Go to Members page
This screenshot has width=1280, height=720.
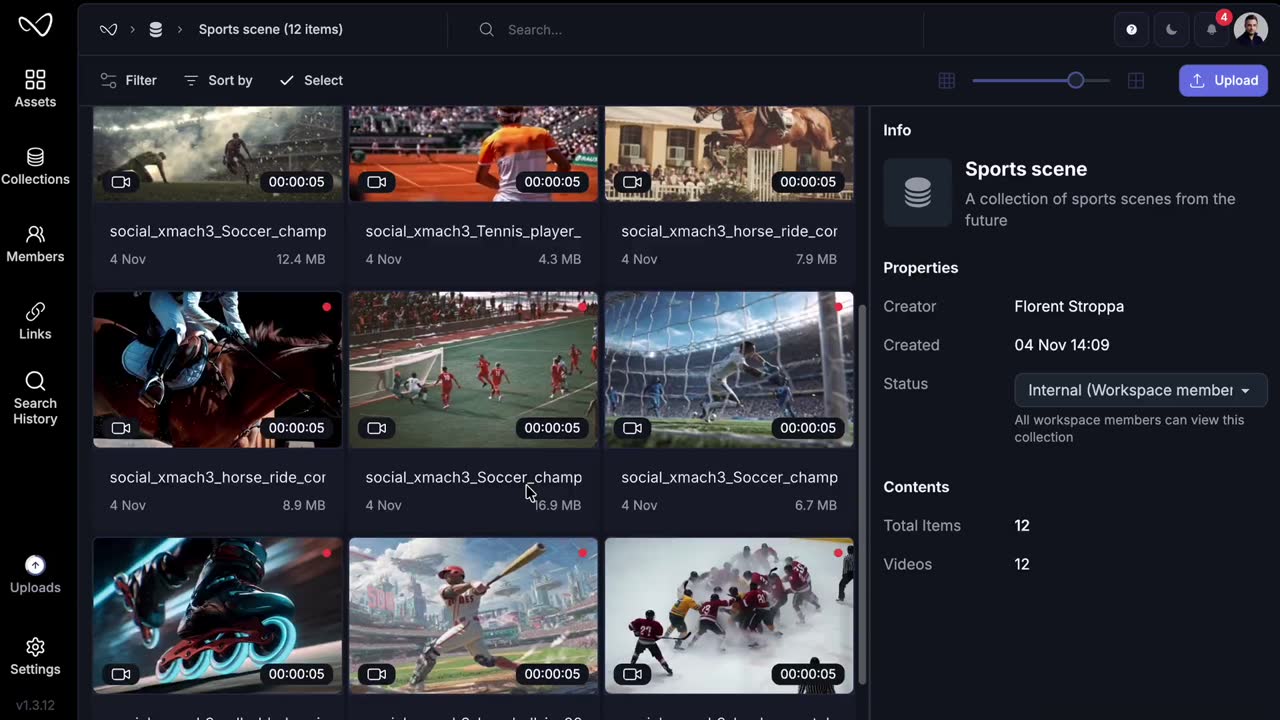[x=35, y=243]
